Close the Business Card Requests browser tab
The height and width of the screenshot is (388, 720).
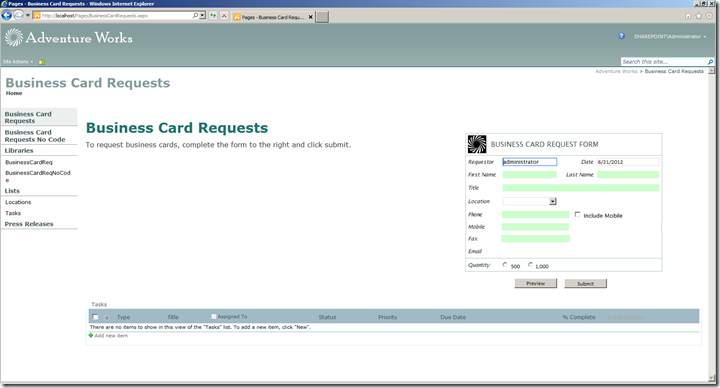pyautogui.click(x=311, y=17)
